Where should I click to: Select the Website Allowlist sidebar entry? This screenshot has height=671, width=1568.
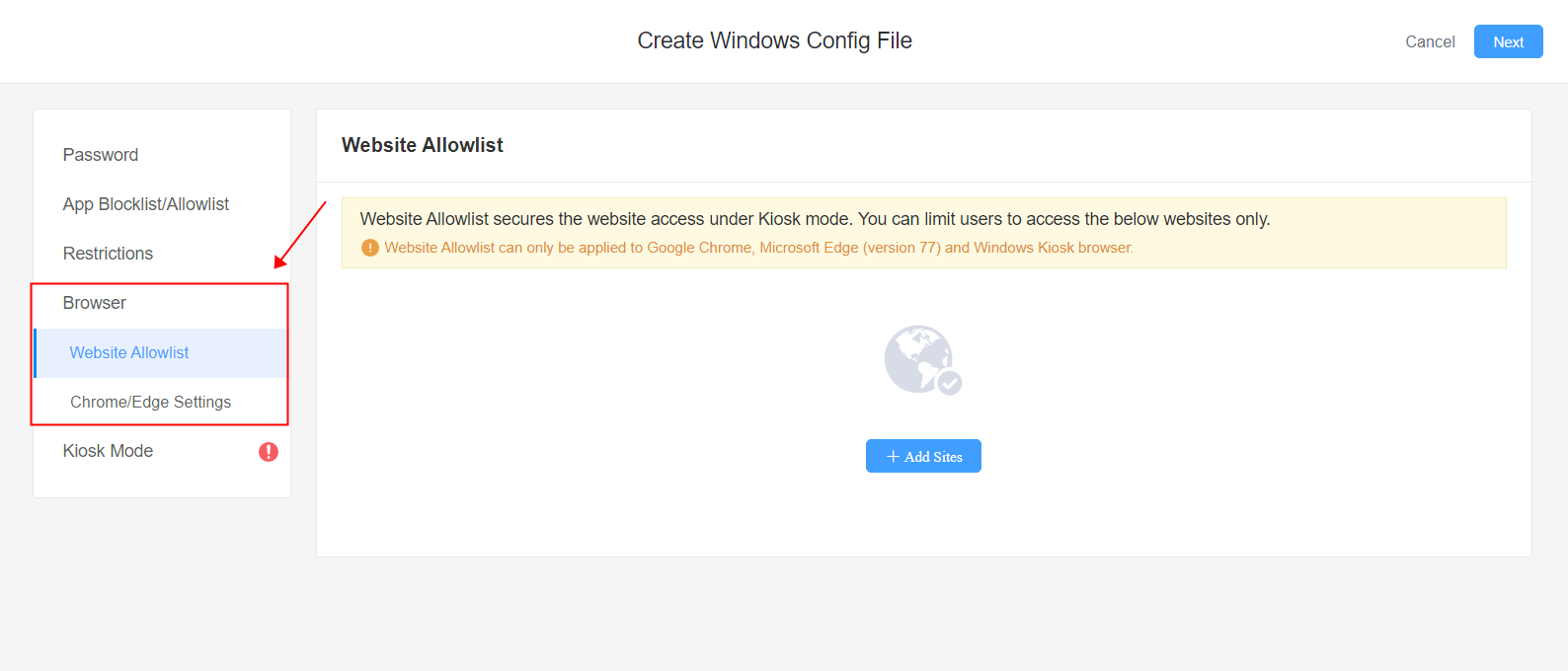pyautogui.click(x=129, y=352)
